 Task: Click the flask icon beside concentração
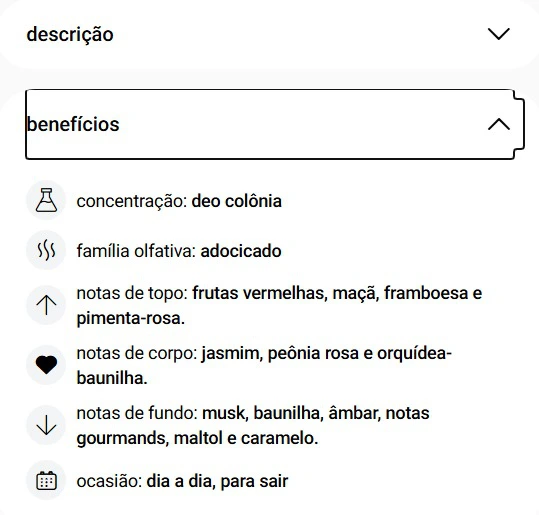click(x=46, y=200)
